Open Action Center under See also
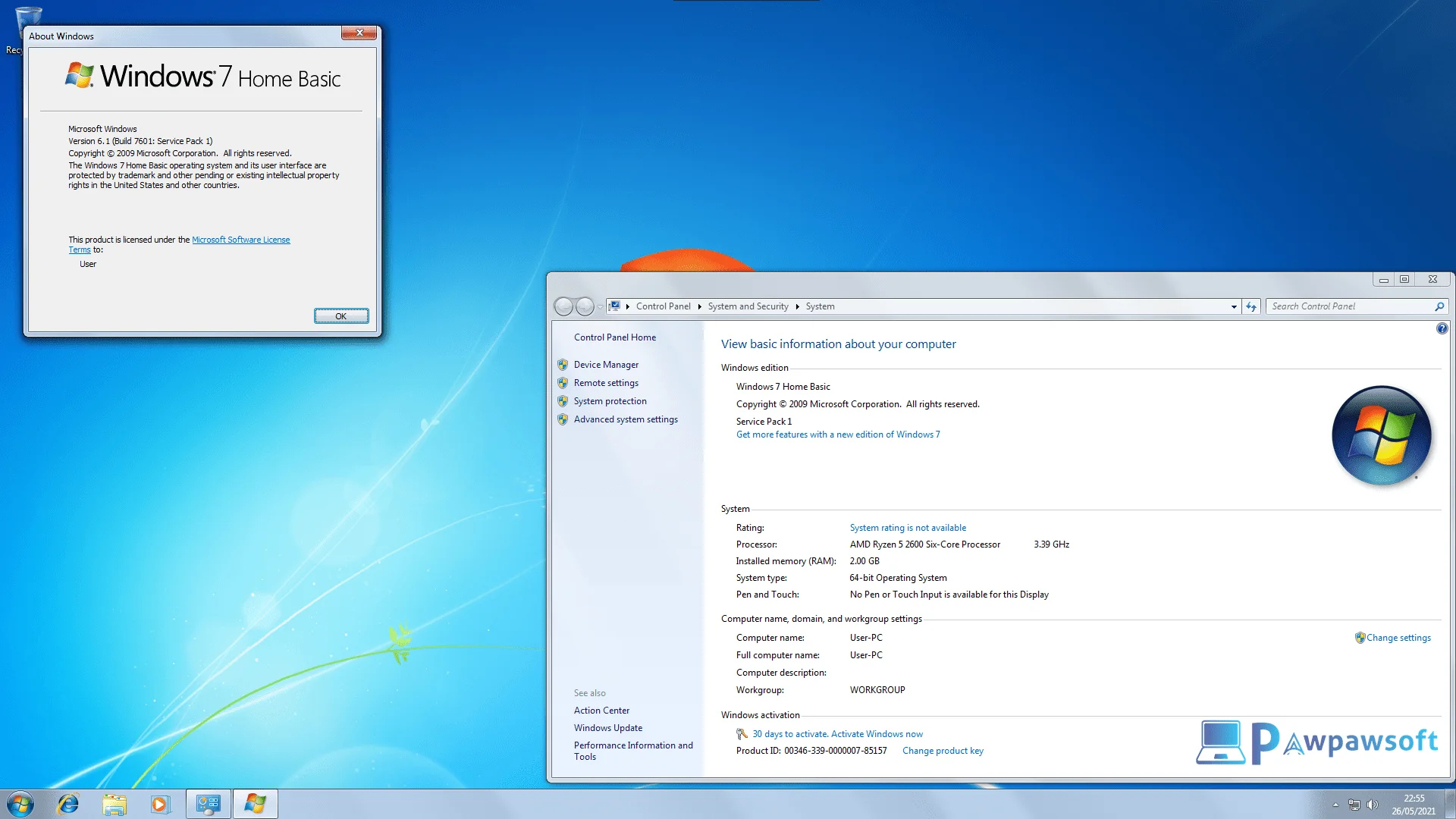Viewport: 1456px width, 819px height. click(x=601, y=711)
